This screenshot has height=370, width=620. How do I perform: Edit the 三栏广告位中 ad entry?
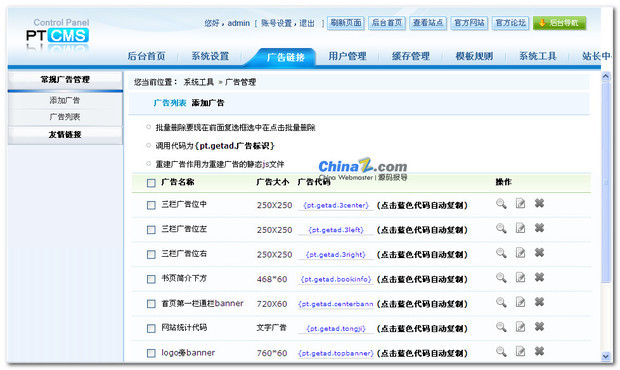[x=520, y=204]
